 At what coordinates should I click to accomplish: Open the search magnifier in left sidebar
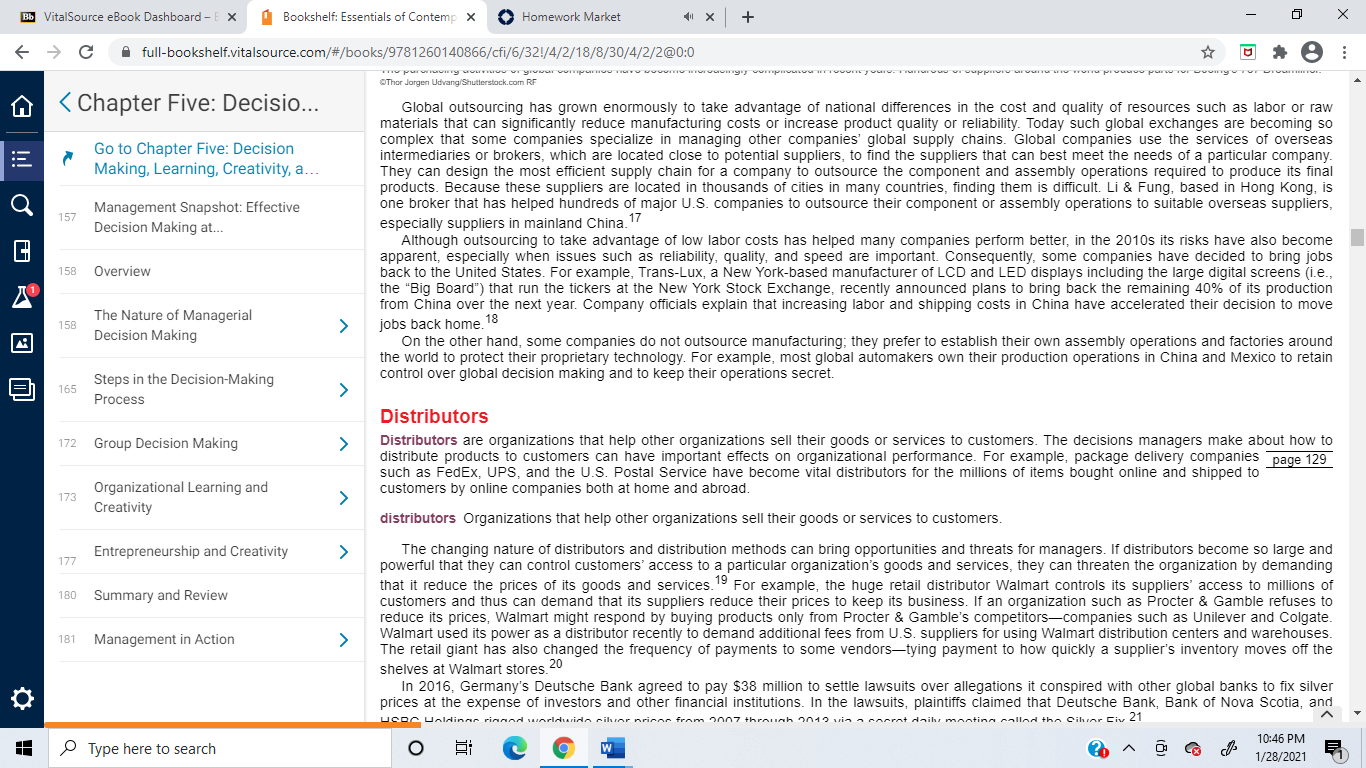[x=22, y=205]
